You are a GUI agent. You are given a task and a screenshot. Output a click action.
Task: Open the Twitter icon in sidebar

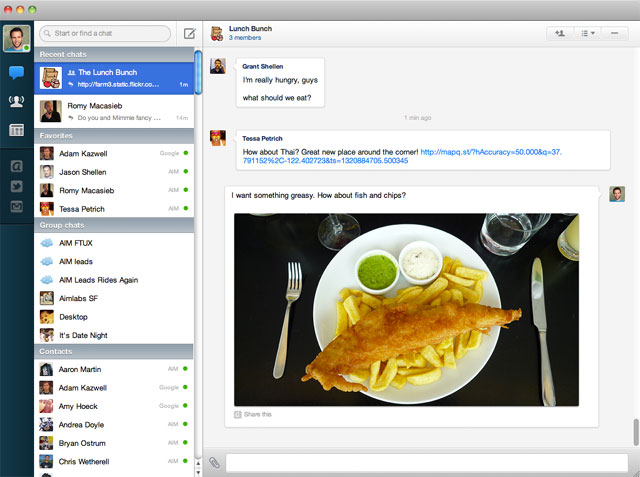(x=17, y=187)
